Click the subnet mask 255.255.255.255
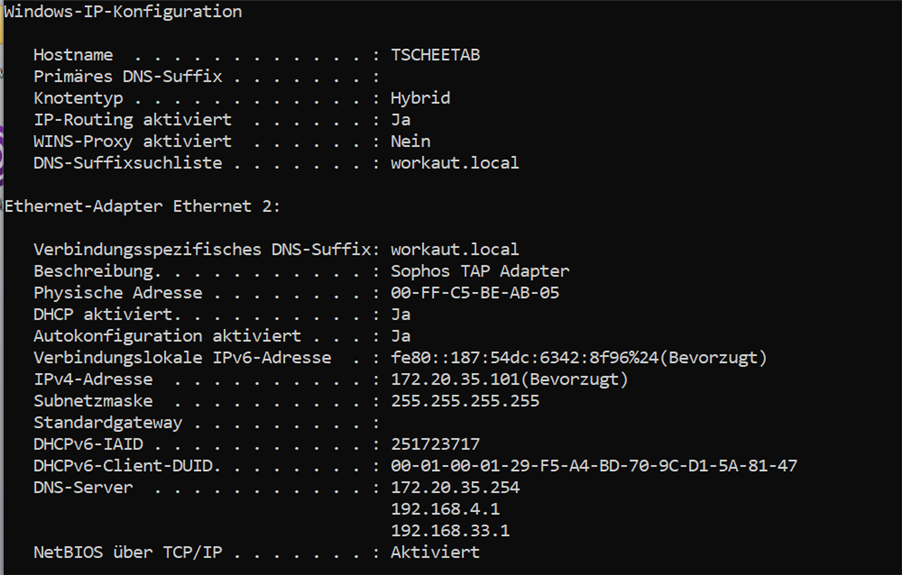902x575 pixels. (465, 401)
